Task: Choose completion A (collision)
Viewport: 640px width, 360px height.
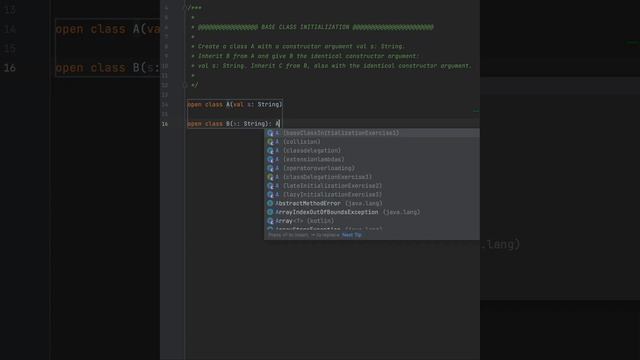Action: [x=372, y=142]
